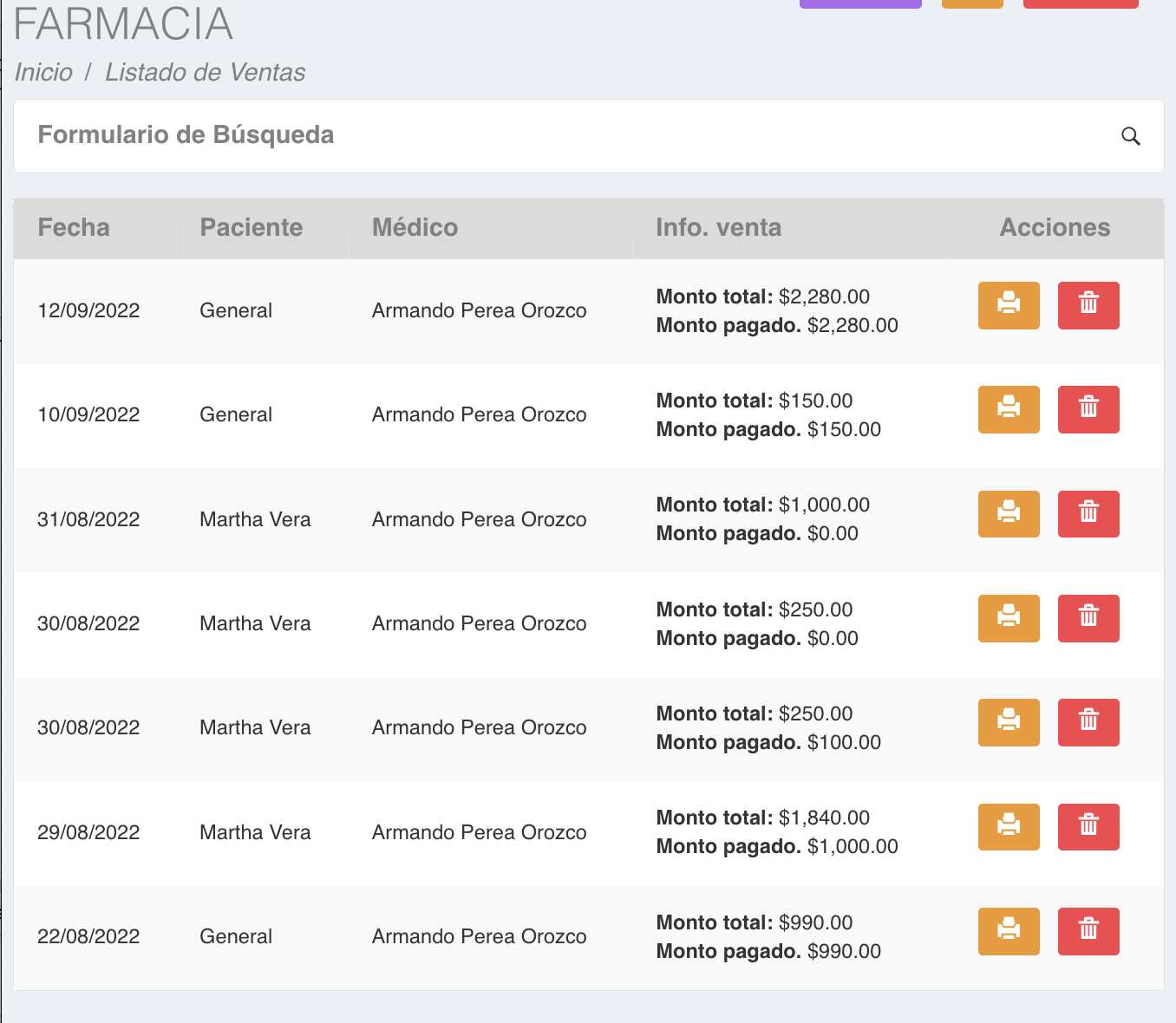Delete the 29/08/2022 Martha Vera sale
This screenshot has width=1176, height=1023.
1088,827
